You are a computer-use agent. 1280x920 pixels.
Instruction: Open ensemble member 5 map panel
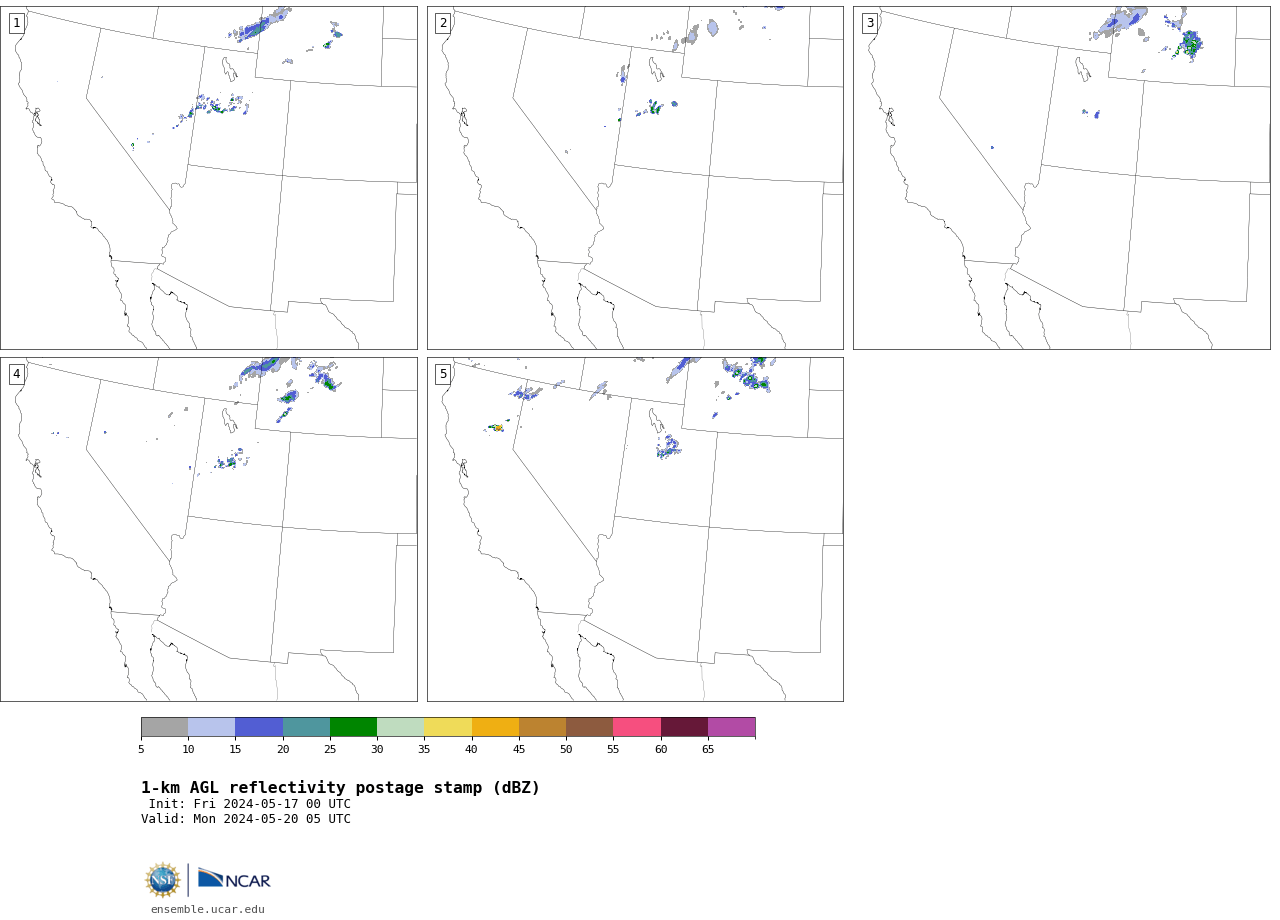click(635, 529)
